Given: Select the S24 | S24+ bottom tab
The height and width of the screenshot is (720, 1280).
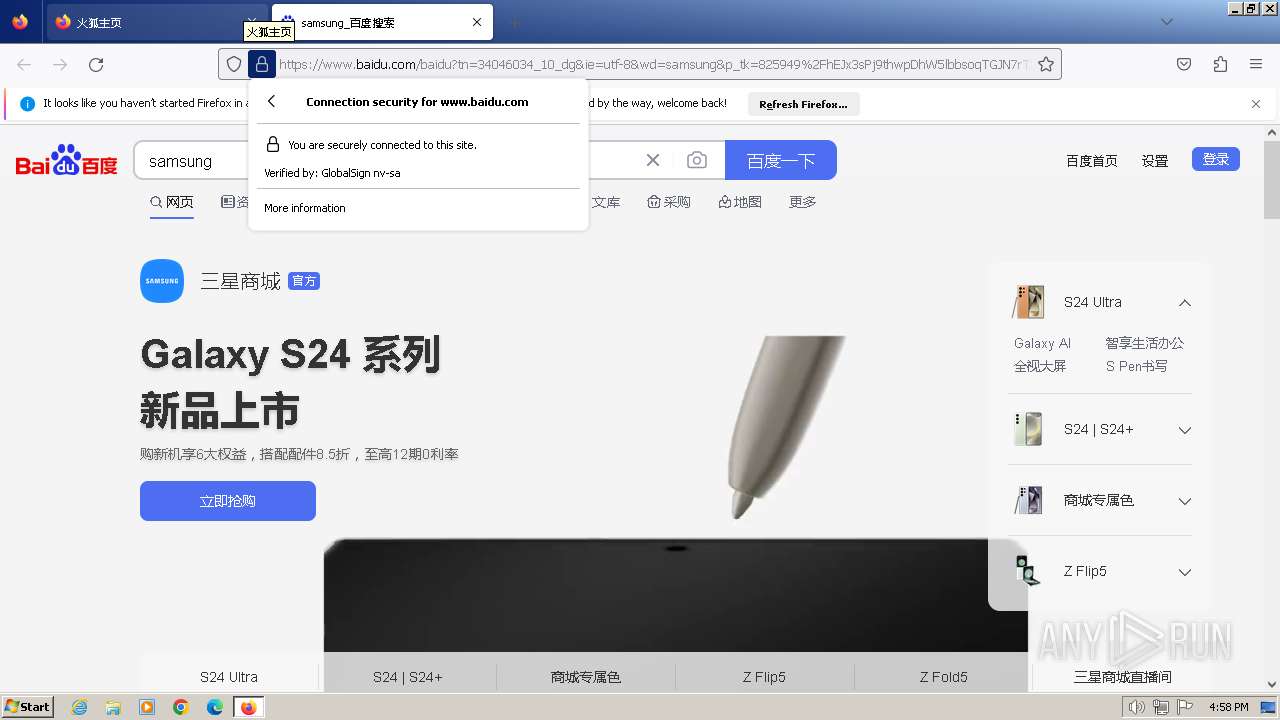Looking at the screenshot, I should 408,677.
